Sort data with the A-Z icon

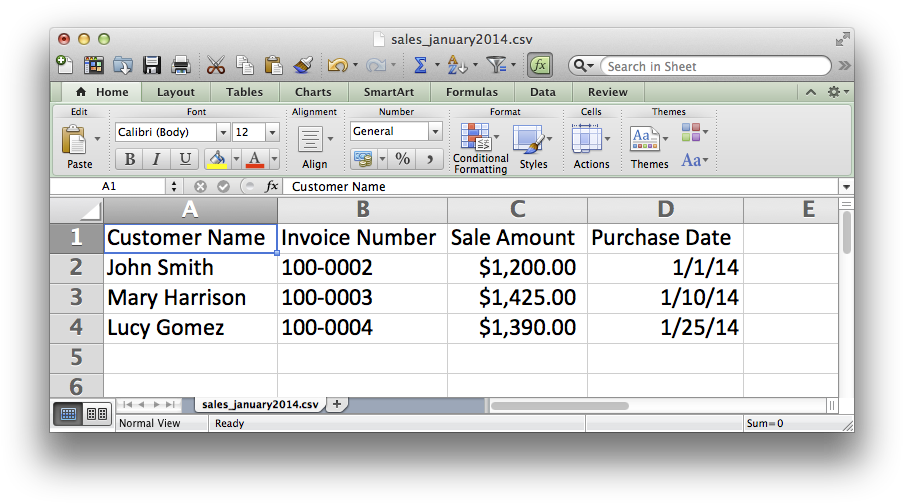tap(457, 65)
